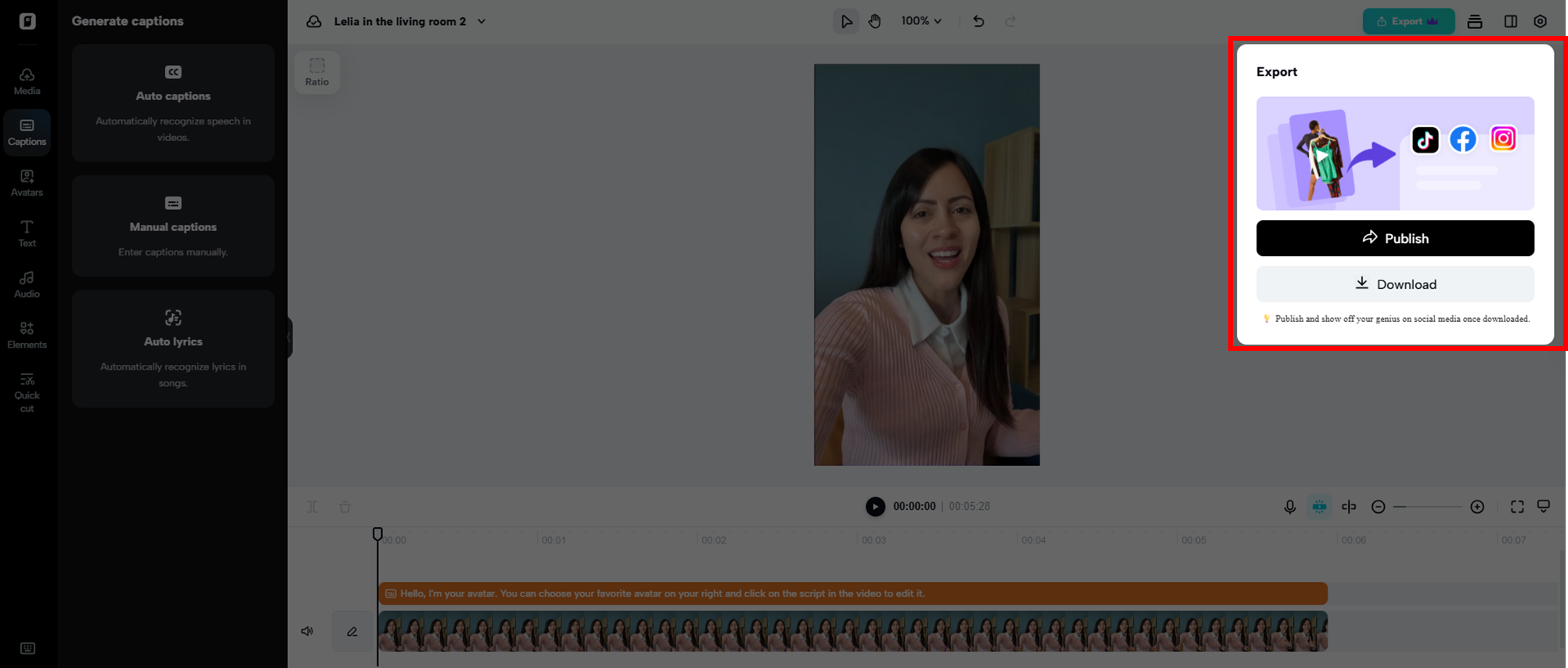1568x668 pixels.
Task: Open the 100% zoom level dropdown
Action: tap(921, 21)
